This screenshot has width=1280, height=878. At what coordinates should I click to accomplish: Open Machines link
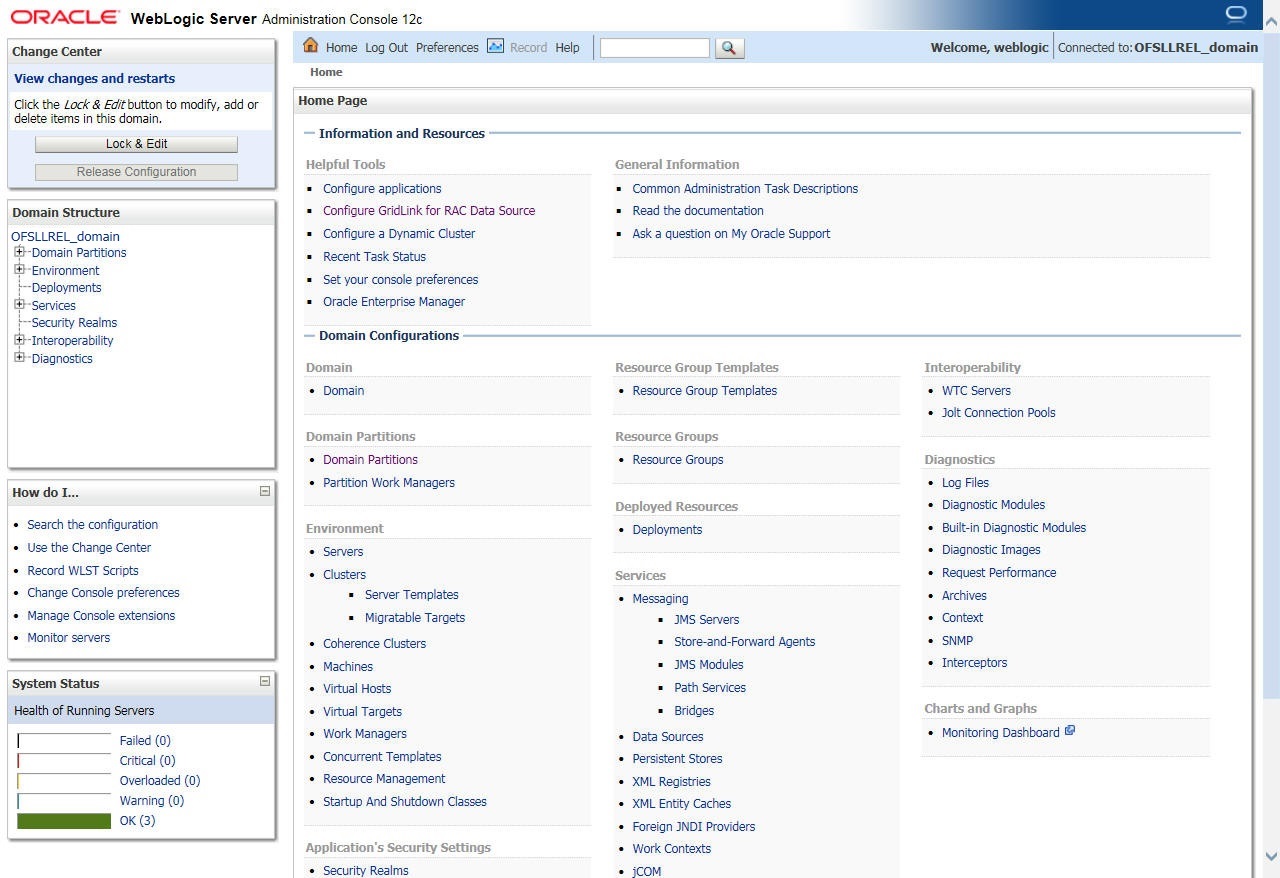348,667
